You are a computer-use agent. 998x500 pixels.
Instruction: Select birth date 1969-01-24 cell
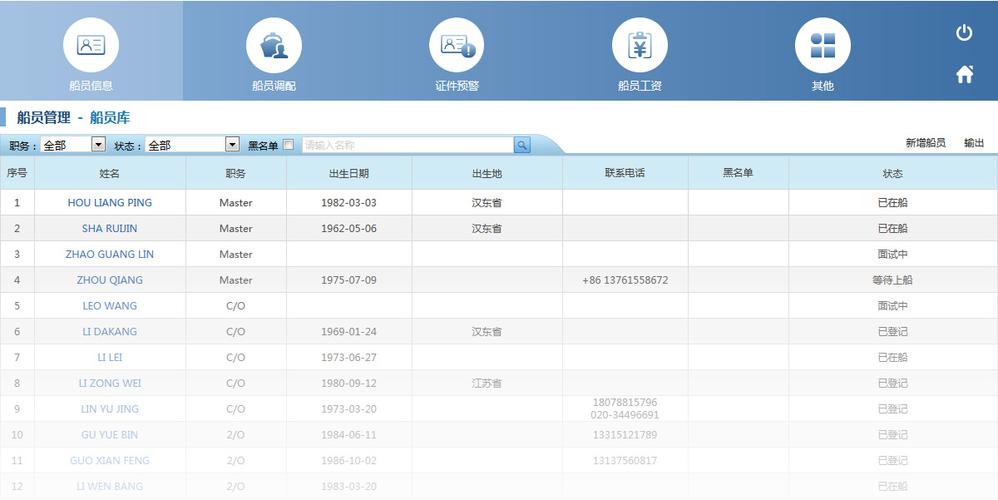pos(349,331)
